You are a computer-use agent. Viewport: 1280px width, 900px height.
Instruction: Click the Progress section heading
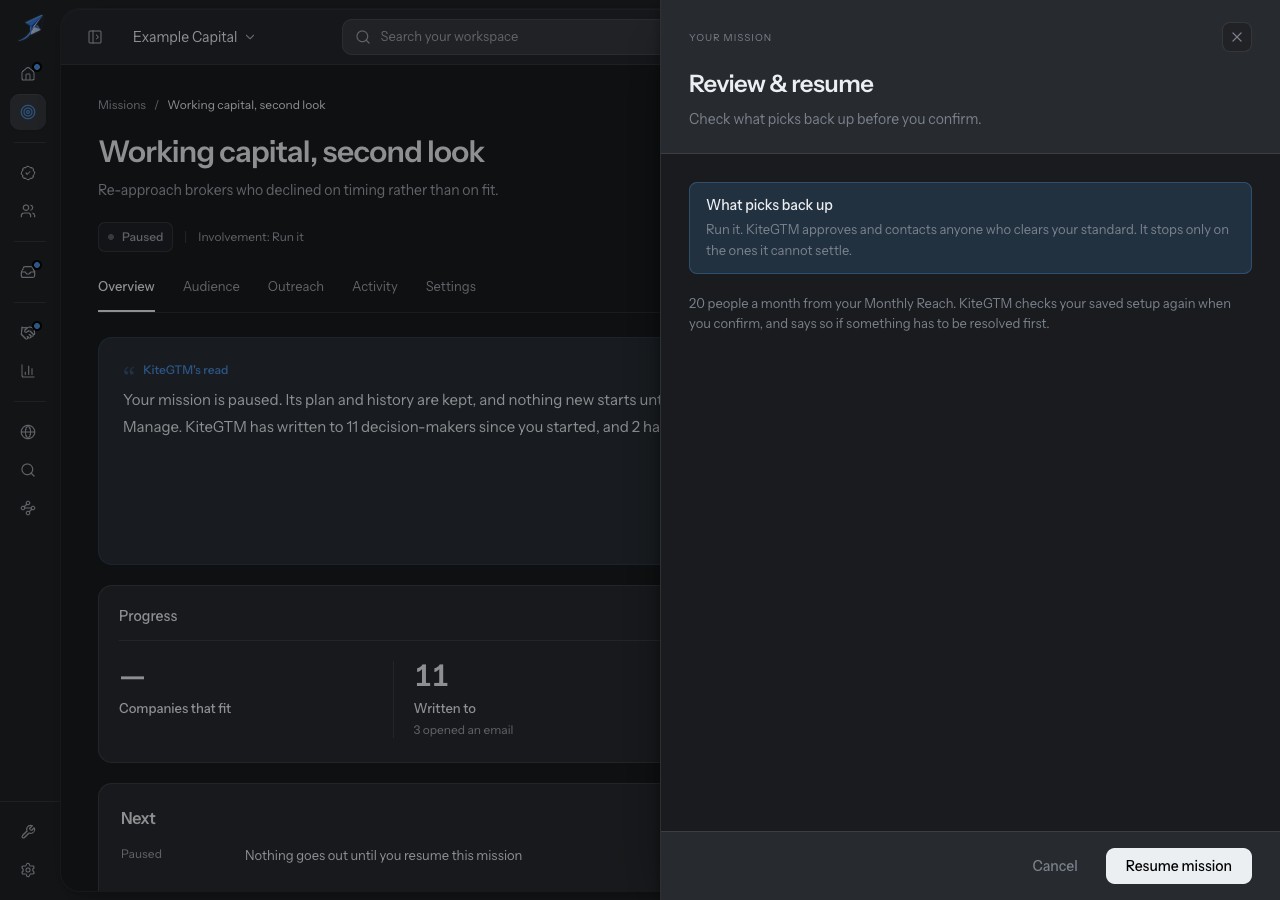[148, 616]
